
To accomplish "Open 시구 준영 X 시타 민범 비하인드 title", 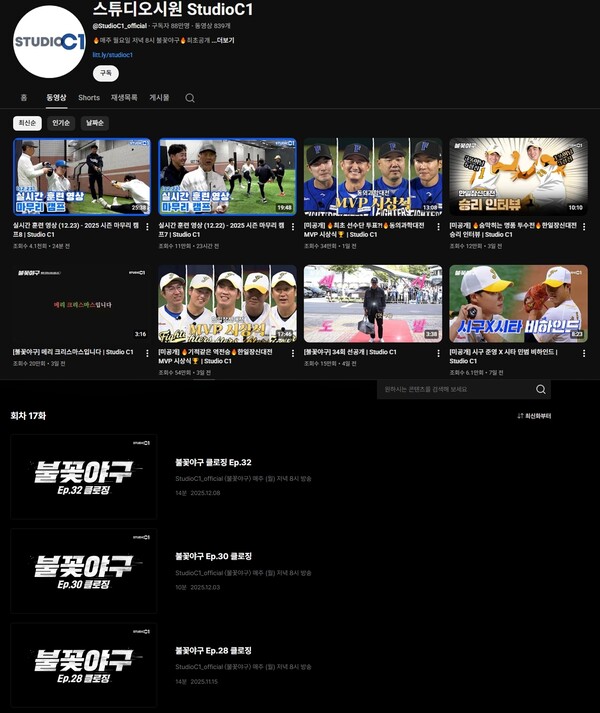I will (x=503, y=356).
